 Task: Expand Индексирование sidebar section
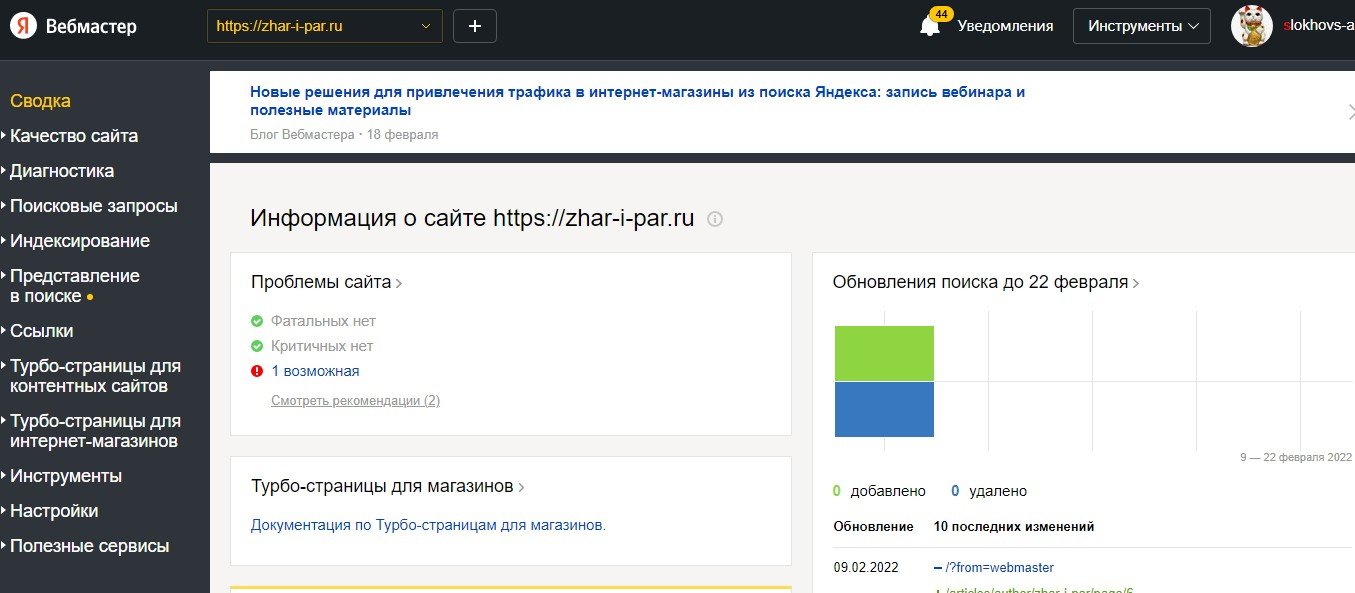80,241
